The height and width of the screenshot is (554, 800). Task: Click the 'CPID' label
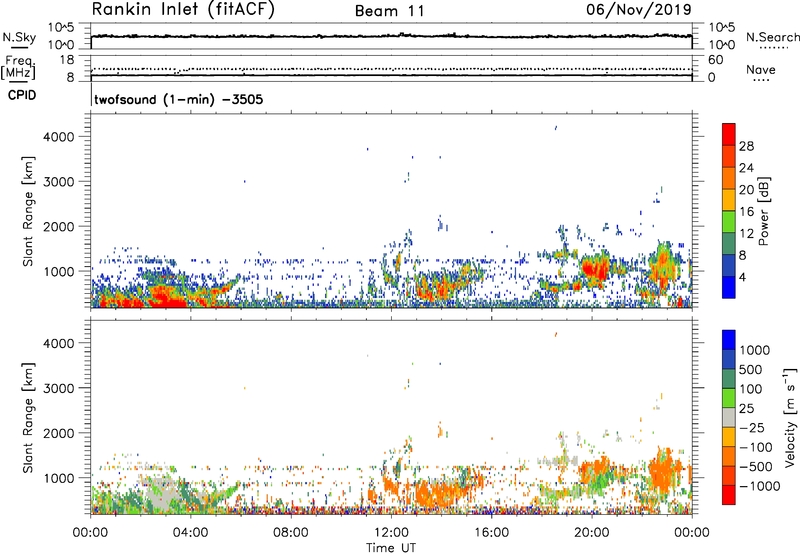[22, 95]
